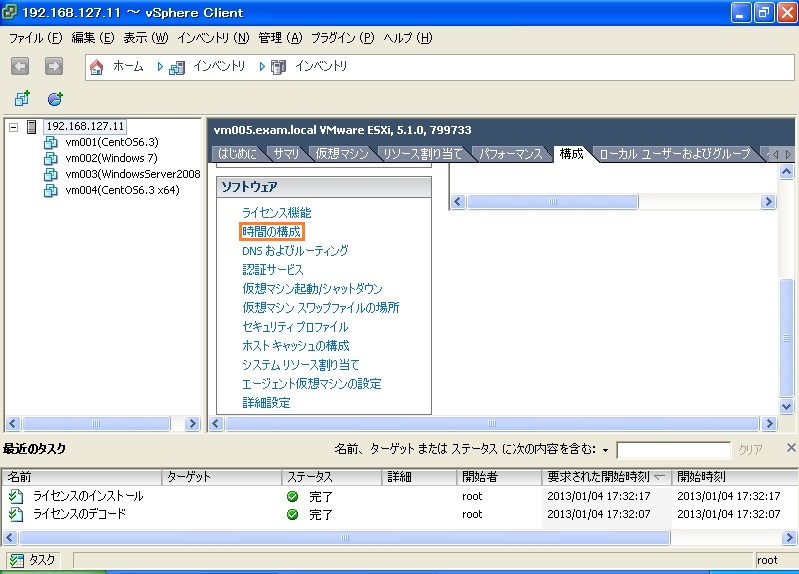Open the システム リソース割り当て link
Screen dimensions: 799x574
point(301,365)
